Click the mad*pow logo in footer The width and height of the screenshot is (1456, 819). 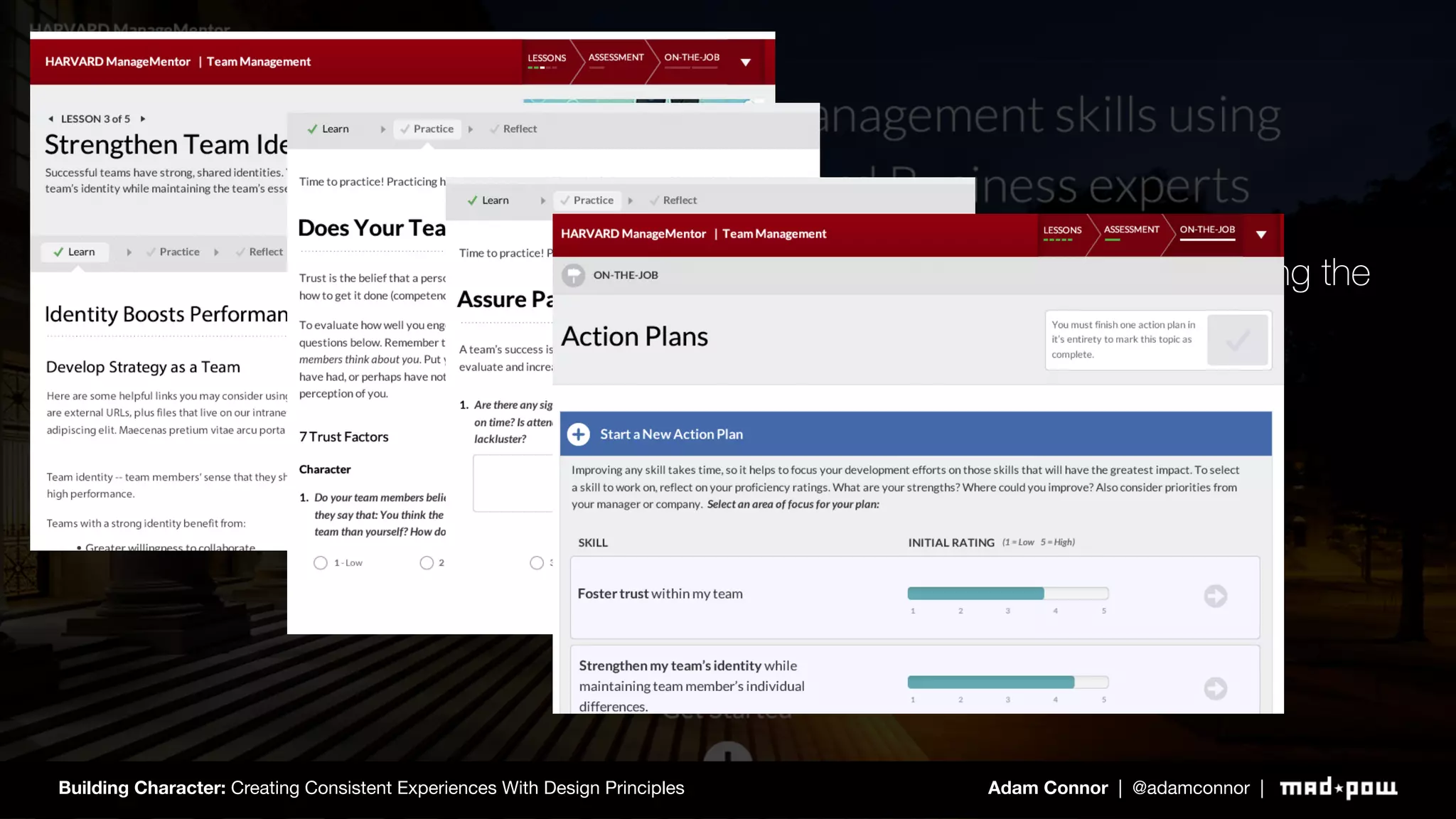point(1339,788)
